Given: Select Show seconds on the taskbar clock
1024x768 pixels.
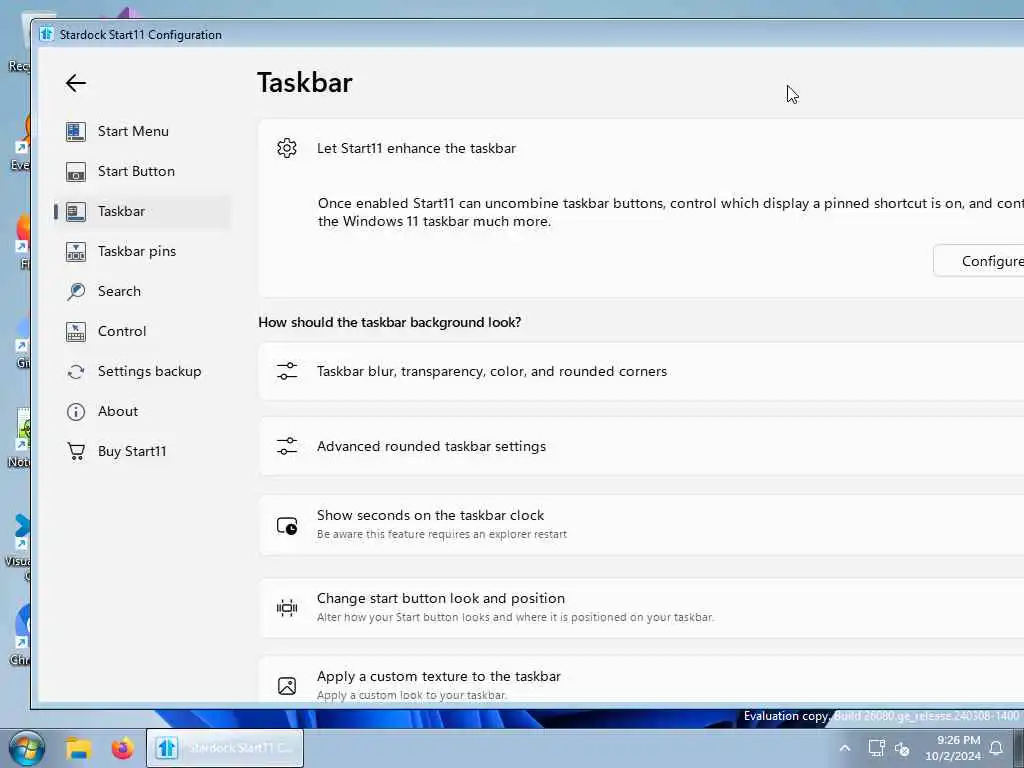Looking at the screenshot, I should pos(641,525).
